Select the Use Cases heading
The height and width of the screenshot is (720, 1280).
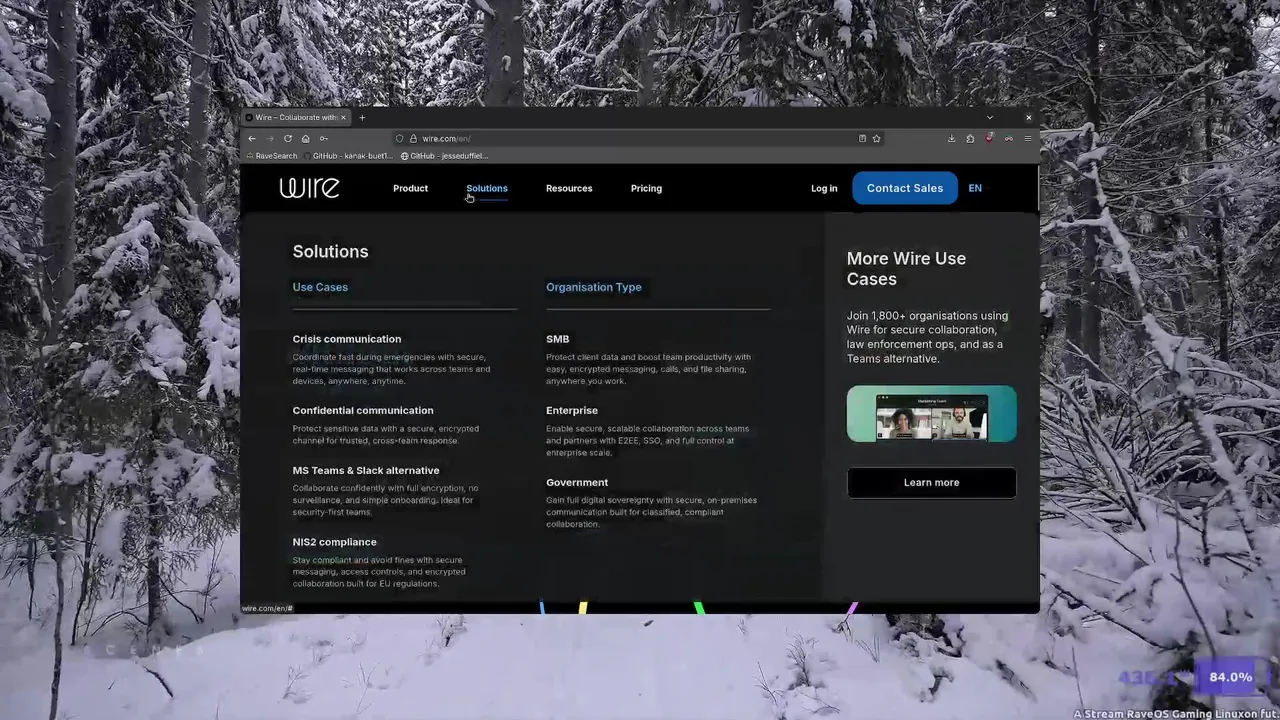click(x=320, y=287)
